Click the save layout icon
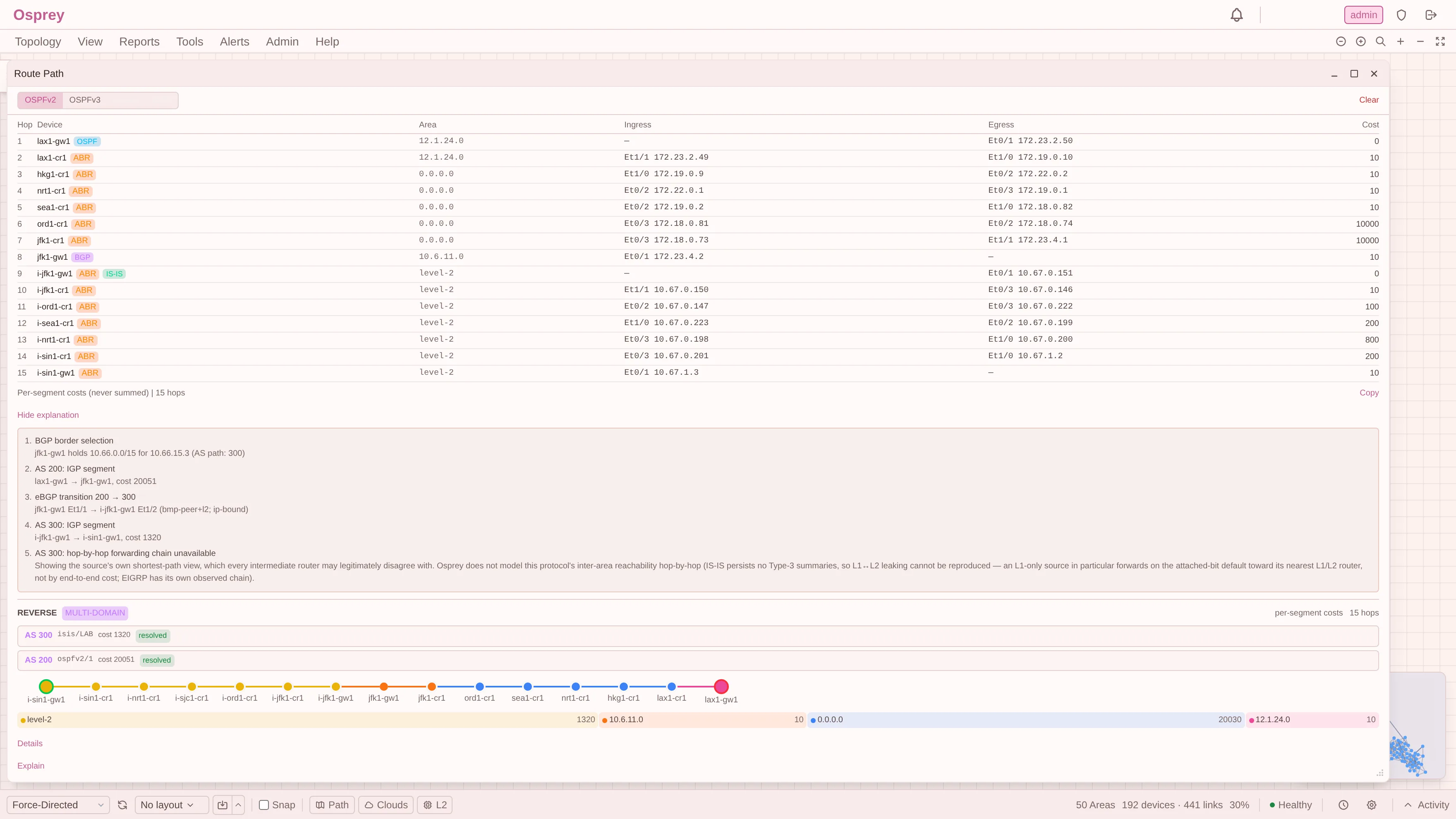The image size is (1456, 819). [223, 805]
